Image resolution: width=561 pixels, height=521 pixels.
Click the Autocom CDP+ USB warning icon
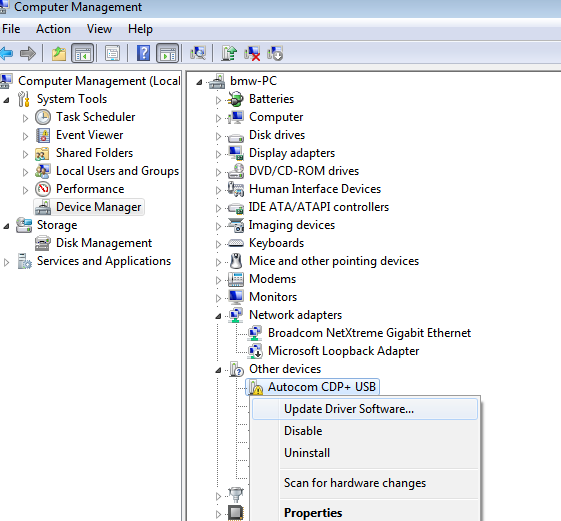256,387
